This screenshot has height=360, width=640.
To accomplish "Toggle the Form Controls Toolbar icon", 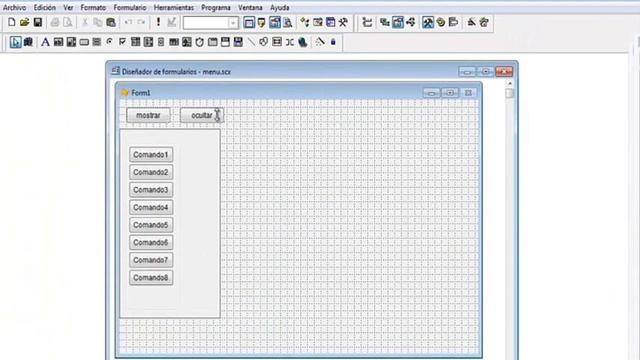I will pos(428,22).
